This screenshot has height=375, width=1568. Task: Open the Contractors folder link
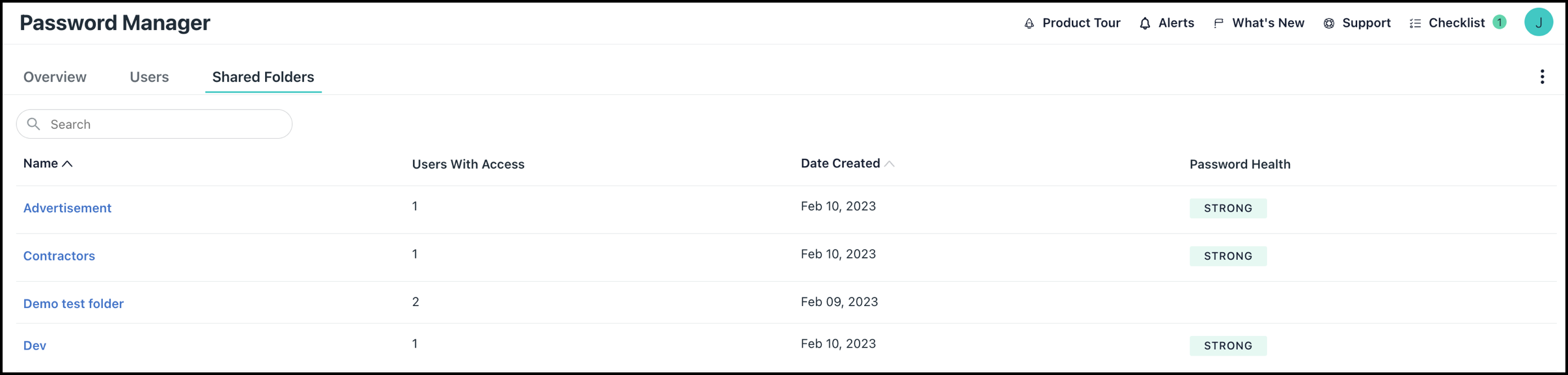coord(59,256)
